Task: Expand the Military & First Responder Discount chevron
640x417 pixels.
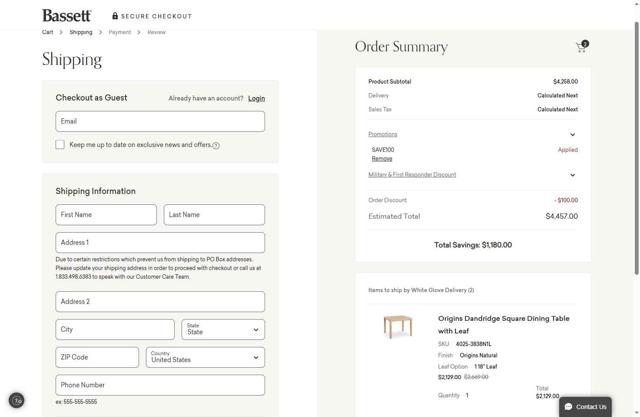Action: click(572, 175)
